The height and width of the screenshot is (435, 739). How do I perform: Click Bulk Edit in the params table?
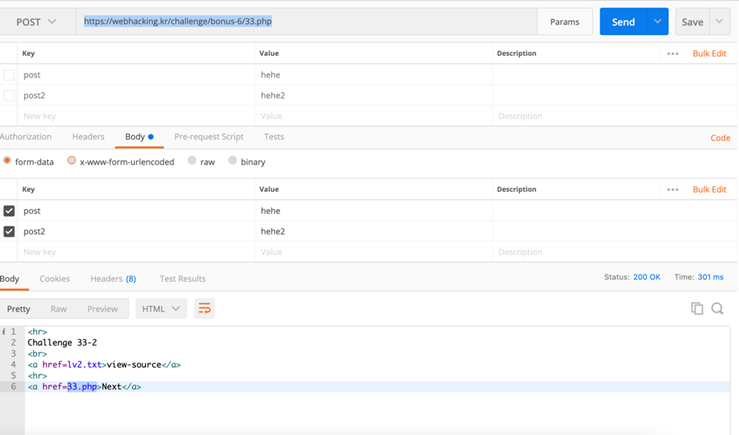click(x=709, y=54)
